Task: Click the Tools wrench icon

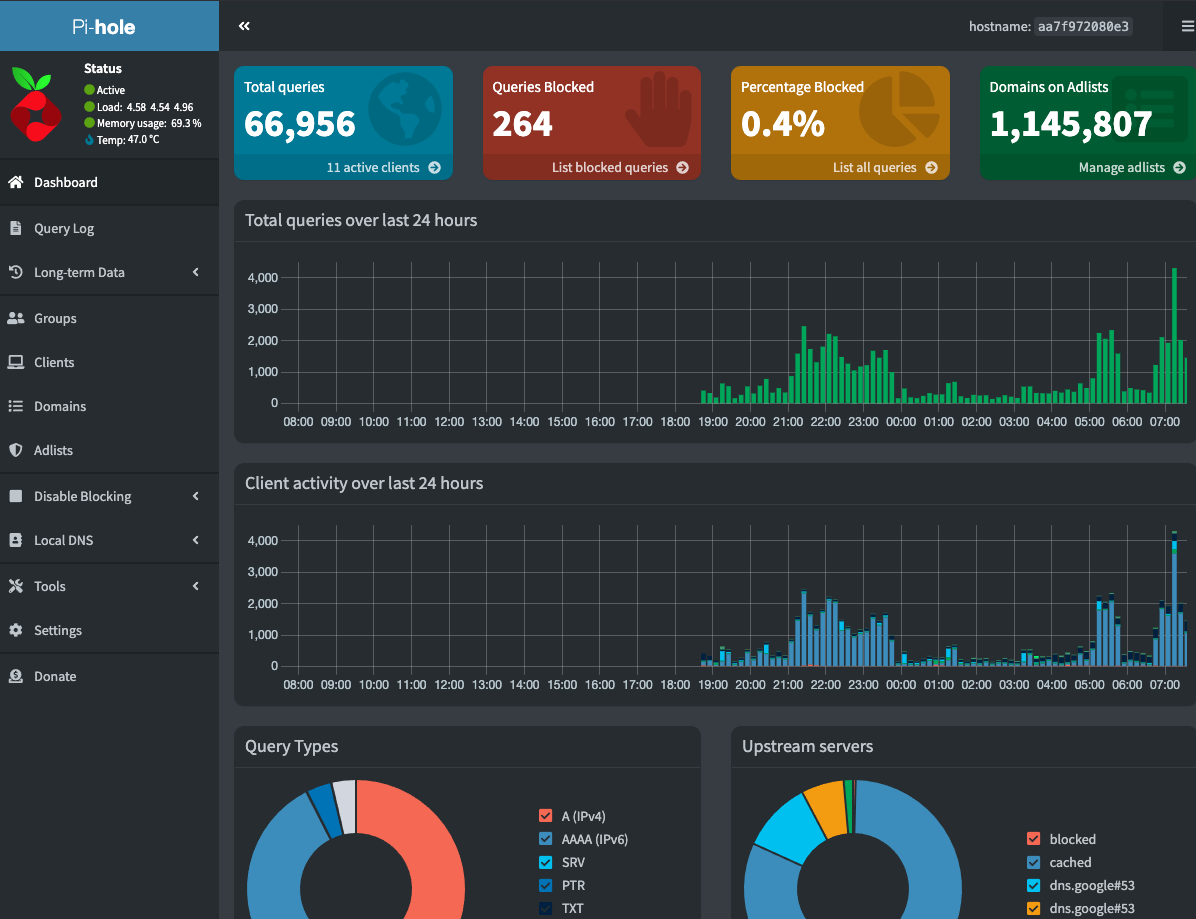Action: click(x=15, y=586)
